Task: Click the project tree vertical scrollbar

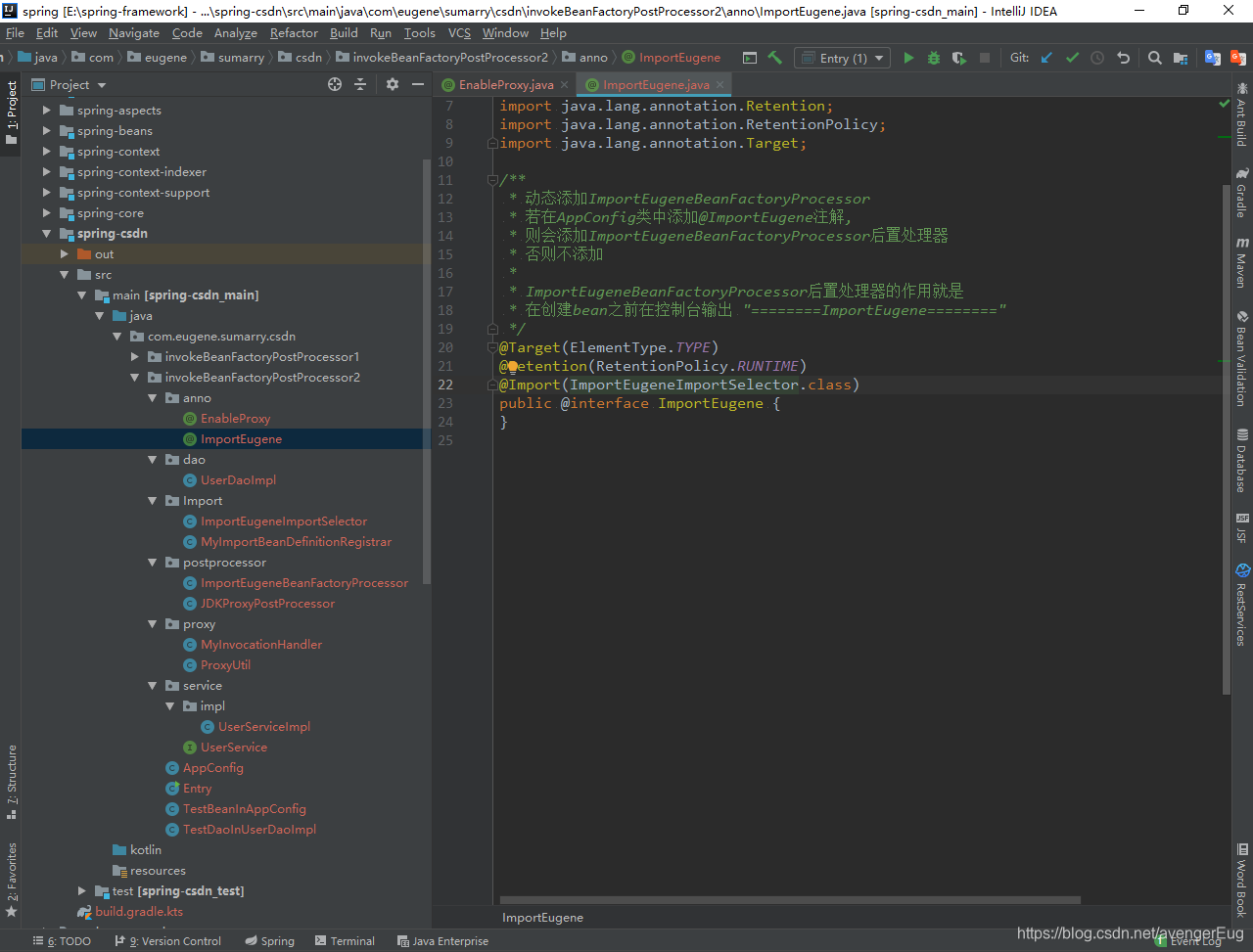Action: pyautogui.click(x=426, y=372)
